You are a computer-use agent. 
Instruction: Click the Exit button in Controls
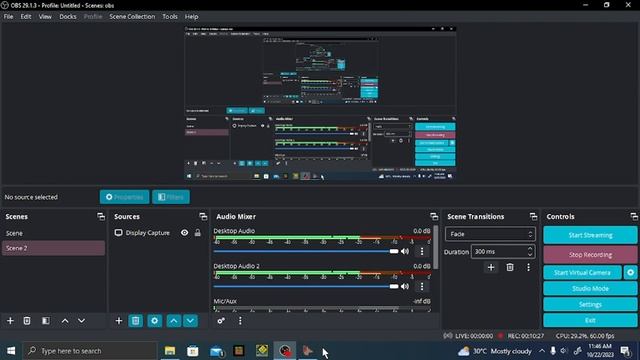590,320
